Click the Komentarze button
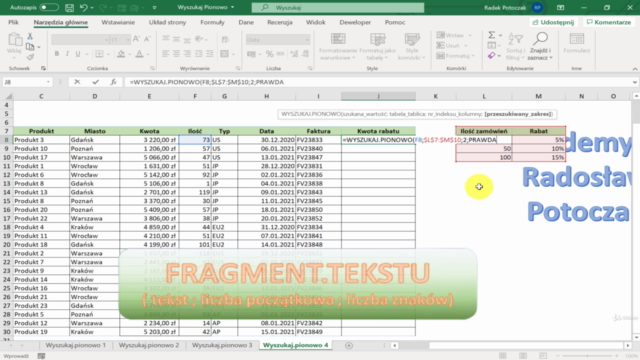 [609, 22]
